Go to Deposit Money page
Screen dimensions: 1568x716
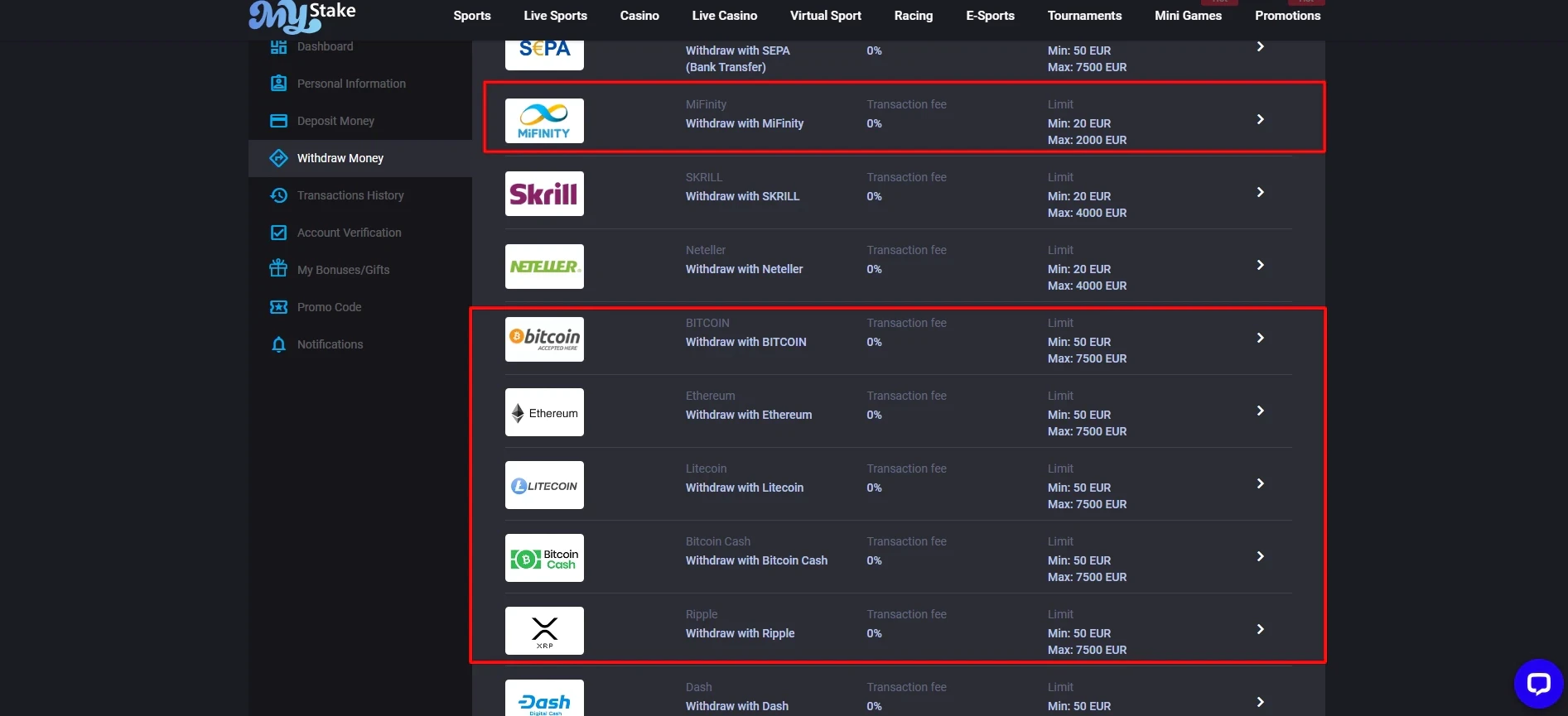335,121
